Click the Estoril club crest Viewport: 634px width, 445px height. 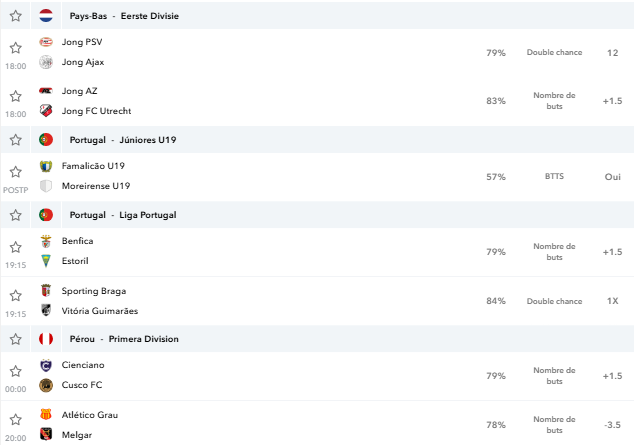pos(46,261)
